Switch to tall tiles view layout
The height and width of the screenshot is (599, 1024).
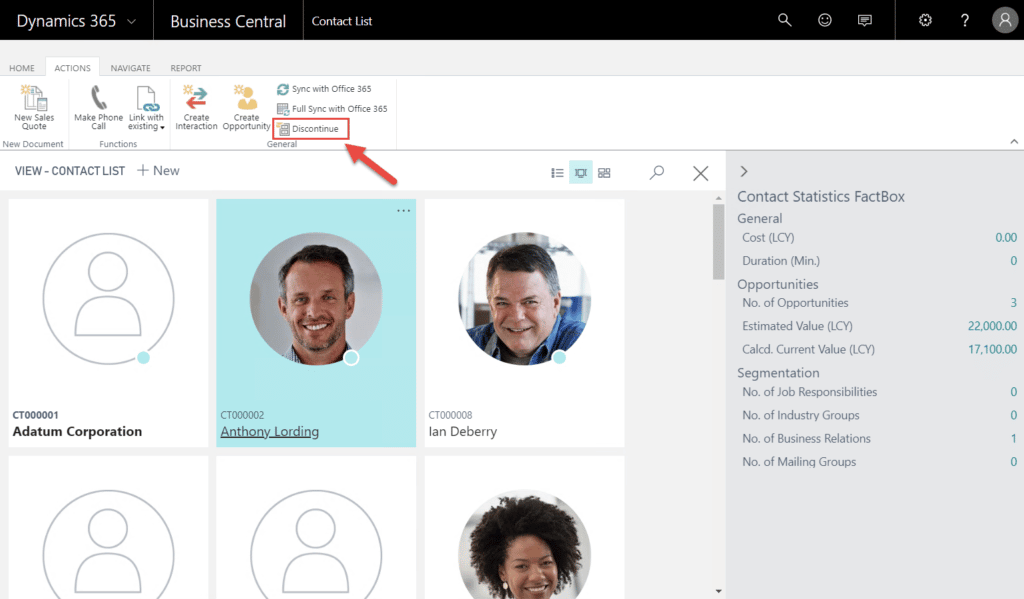click(x=581, y=173)
